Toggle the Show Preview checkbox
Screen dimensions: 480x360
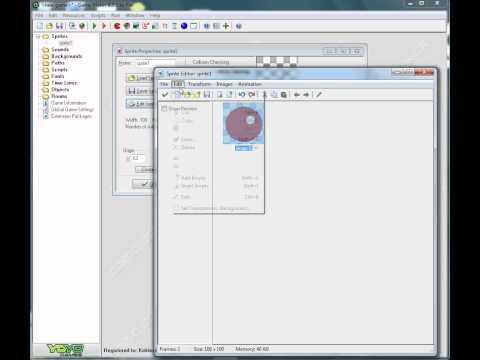tap(164, 108)
